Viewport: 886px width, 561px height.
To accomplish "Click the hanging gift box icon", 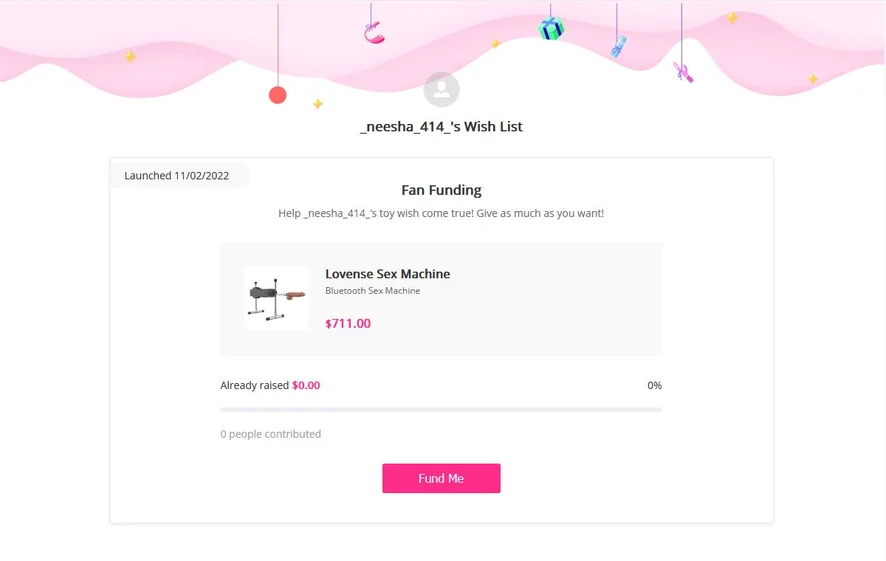I will coord(551,28).
